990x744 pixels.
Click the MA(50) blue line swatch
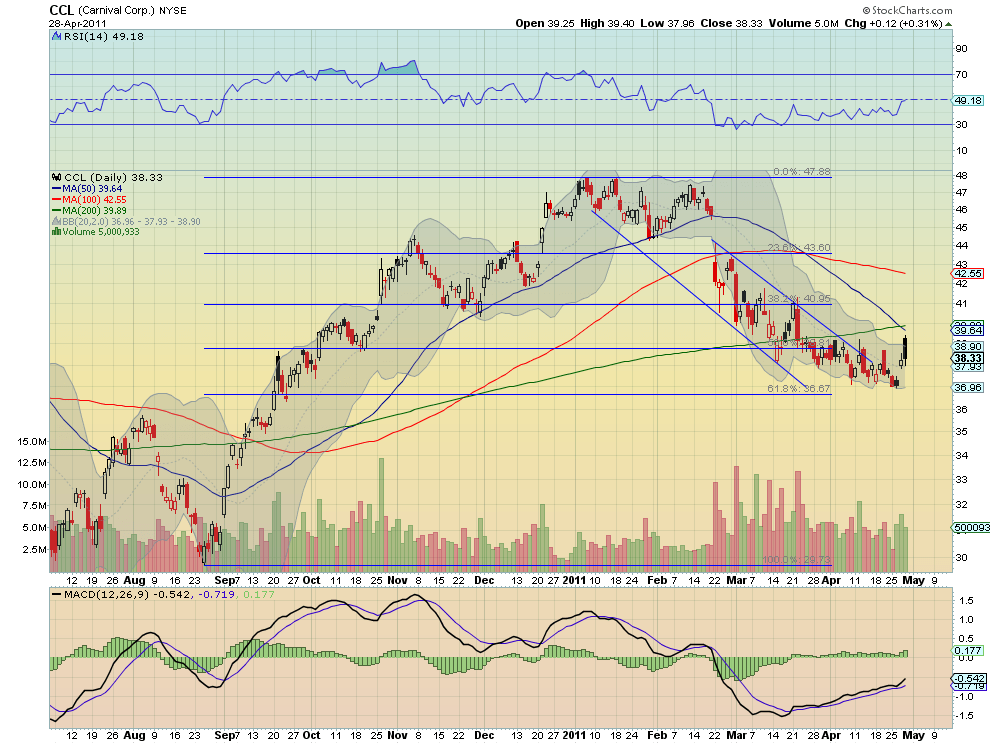coord(57,189)
